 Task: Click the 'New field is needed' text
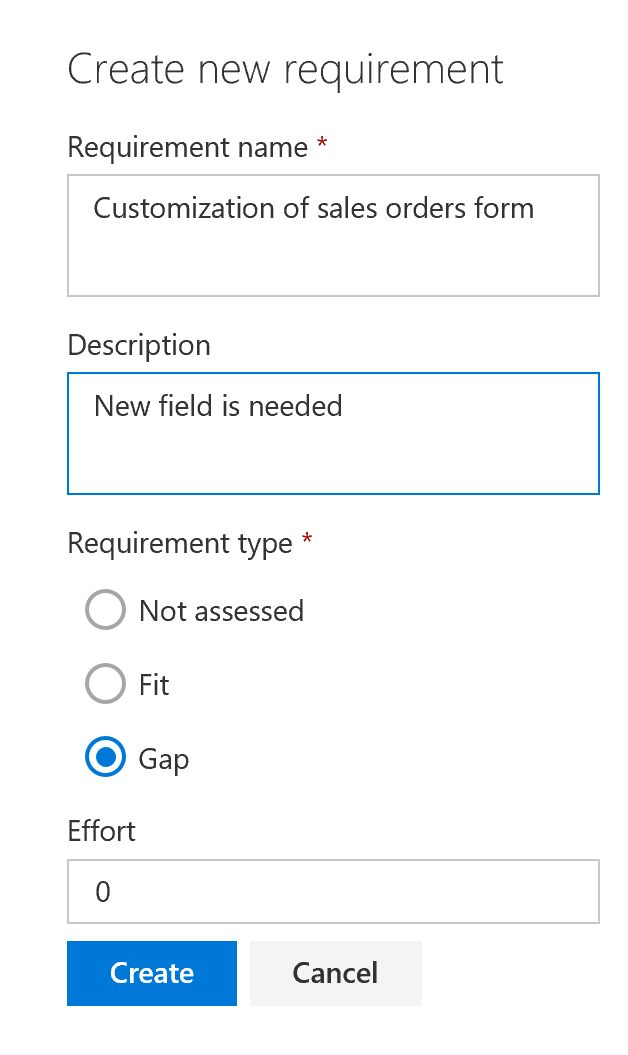click(218, 406)
